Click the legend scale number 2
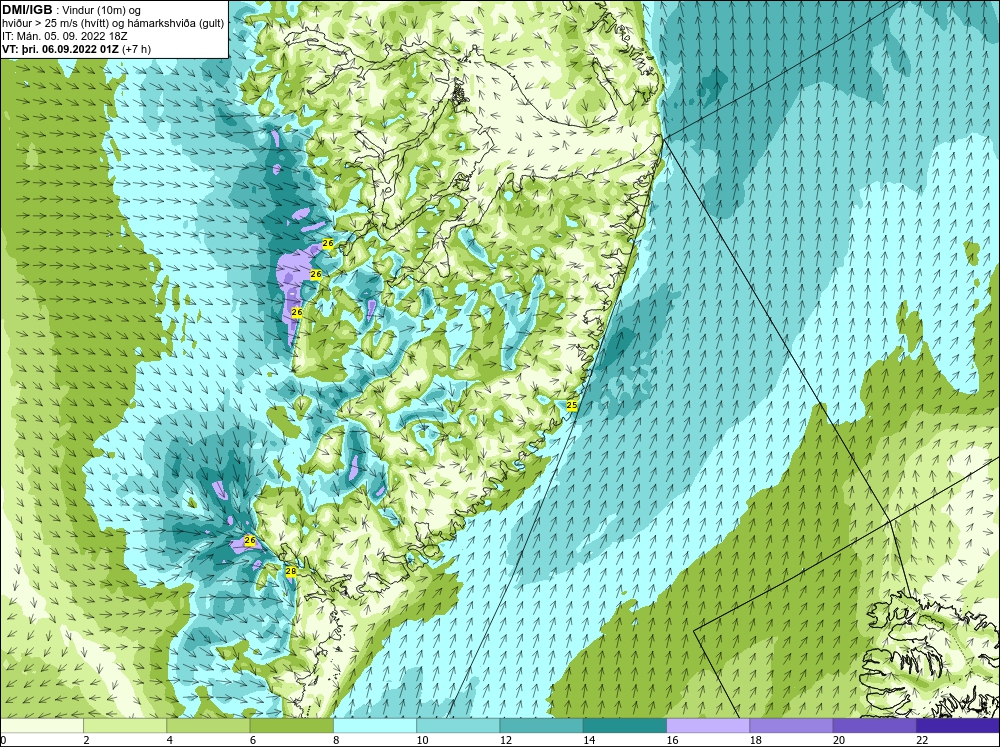Viewport: 1000px width, 747px height. coord(86,740)
